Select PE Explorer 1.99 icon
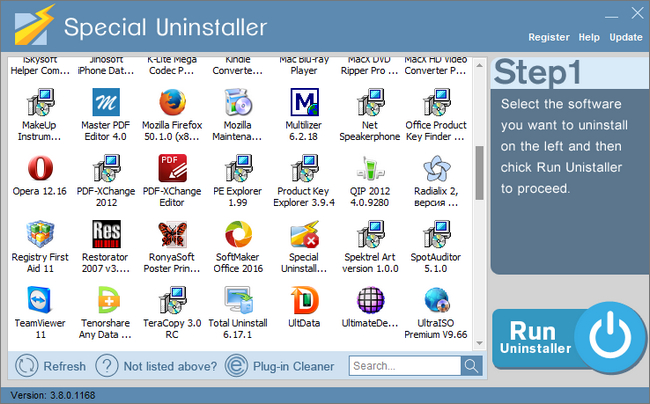 (x=238, y=168)
